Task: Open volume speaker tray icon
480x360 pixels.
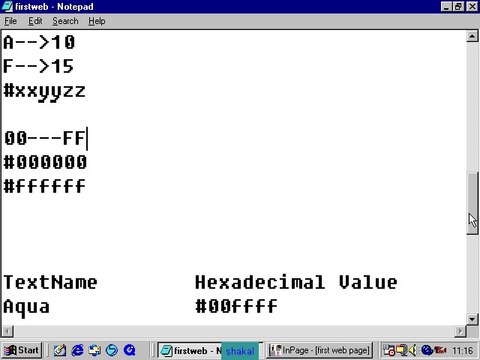Action: [x=413, y=350]
